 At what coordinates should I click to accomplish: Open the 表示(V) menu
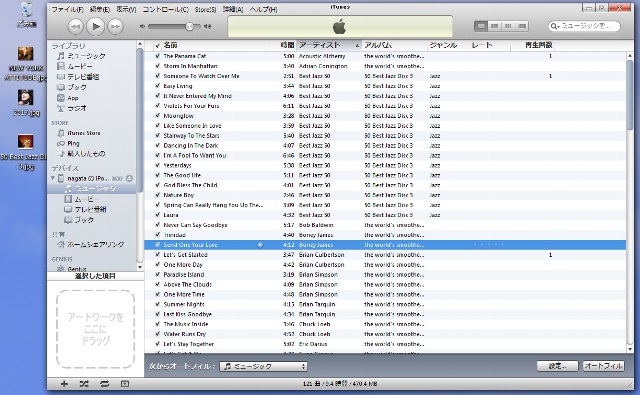click(126, 9)
